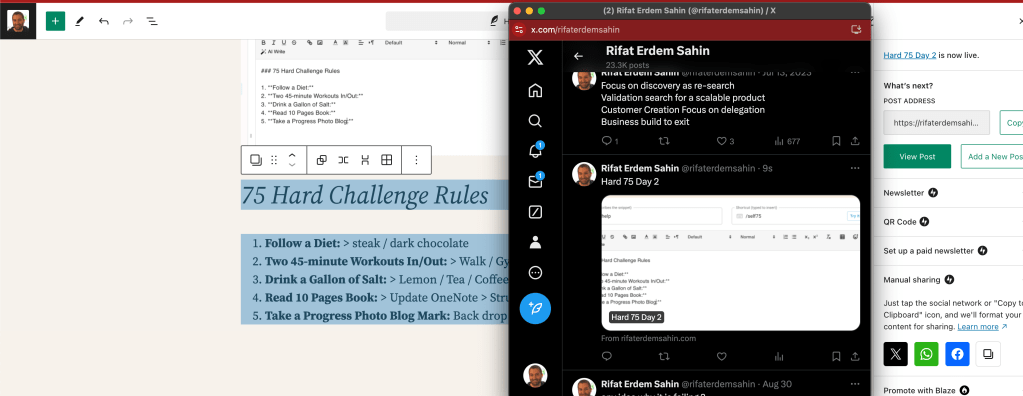
Task: Click the green View Post button
Action: point(917,157)
